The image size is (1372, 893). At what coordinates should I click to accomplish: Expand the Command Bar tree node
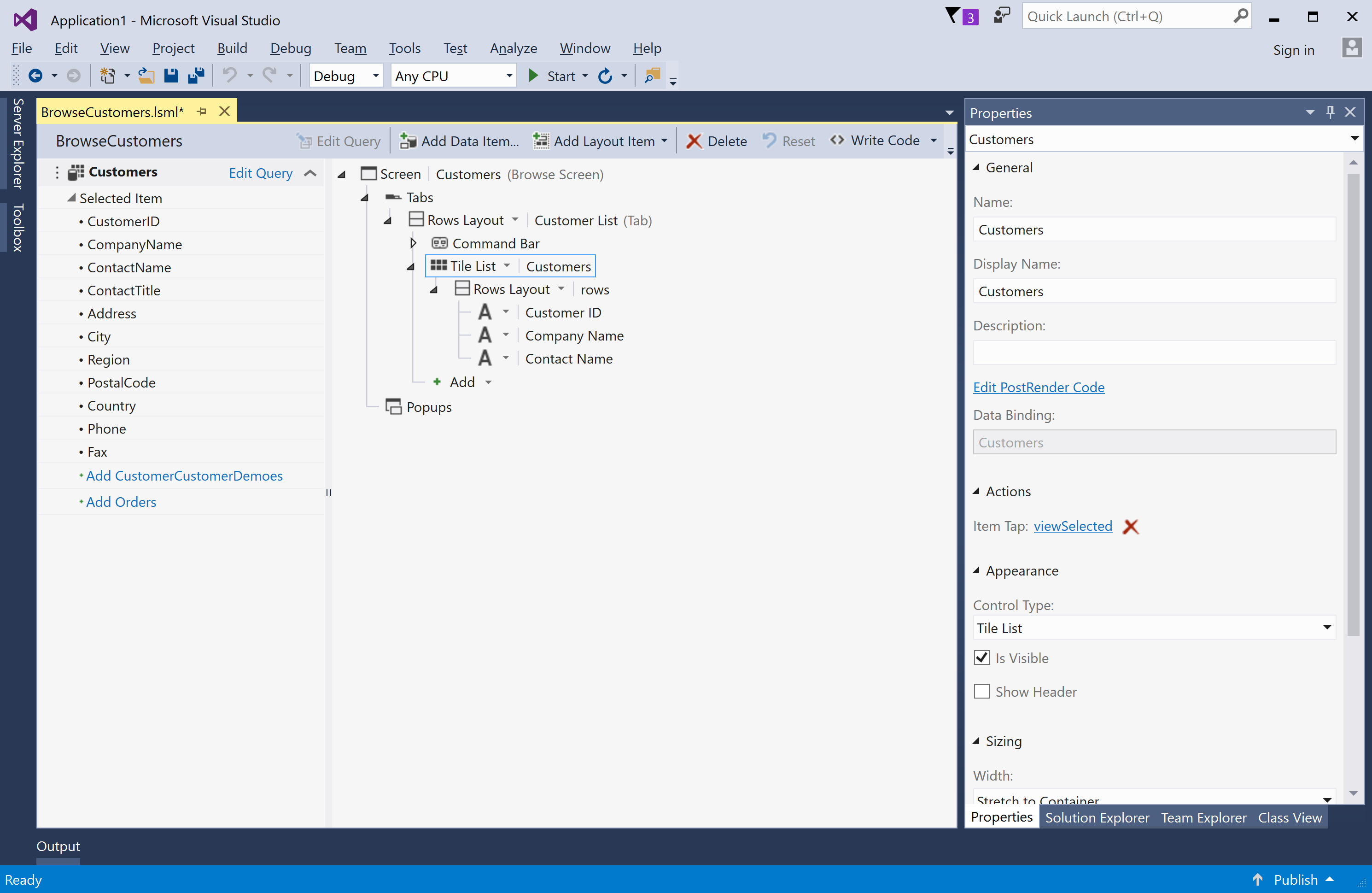[x=413, y=243]
